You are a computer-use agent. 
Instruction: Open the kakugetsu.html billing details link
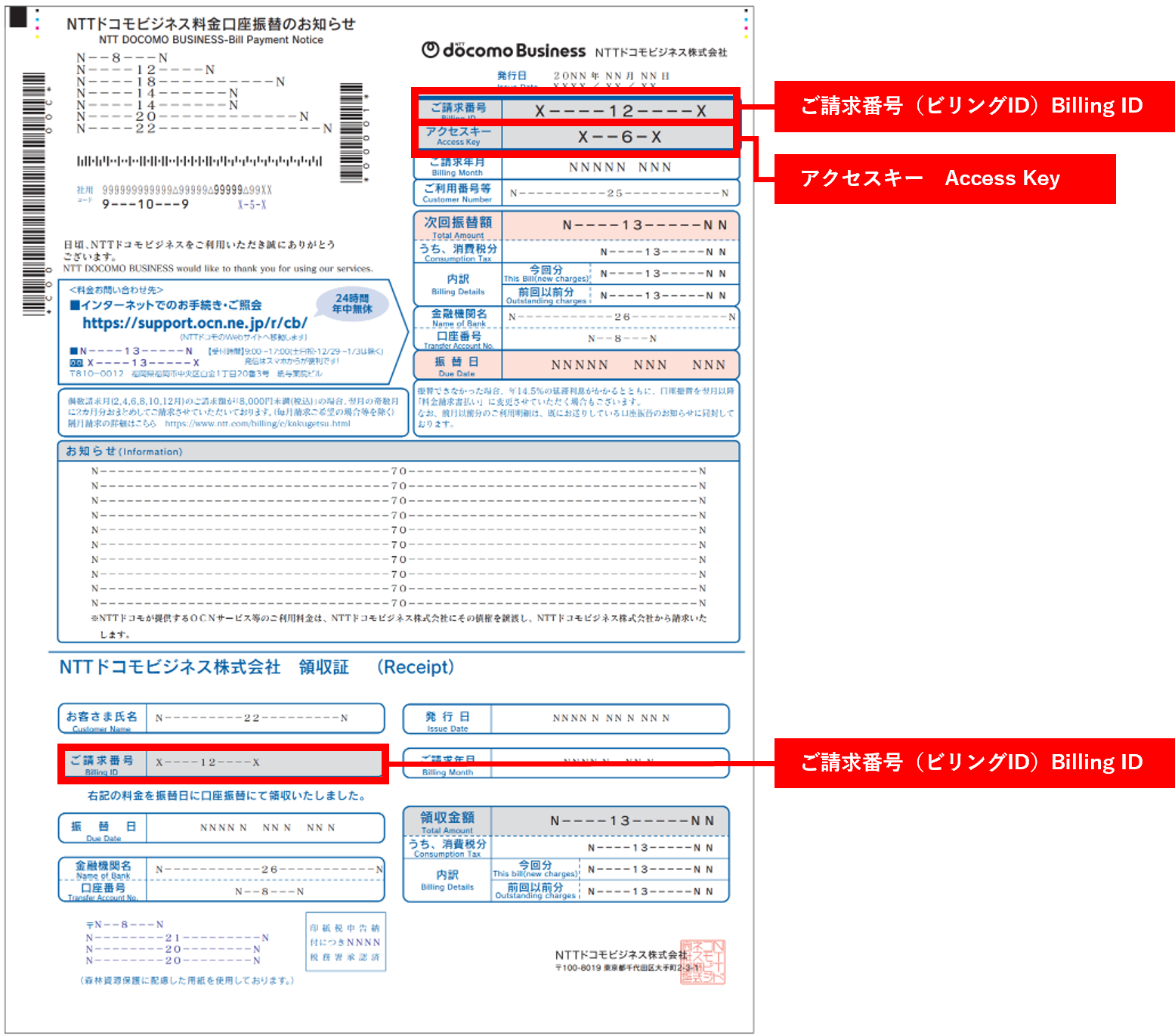click(x=258, y=424)
